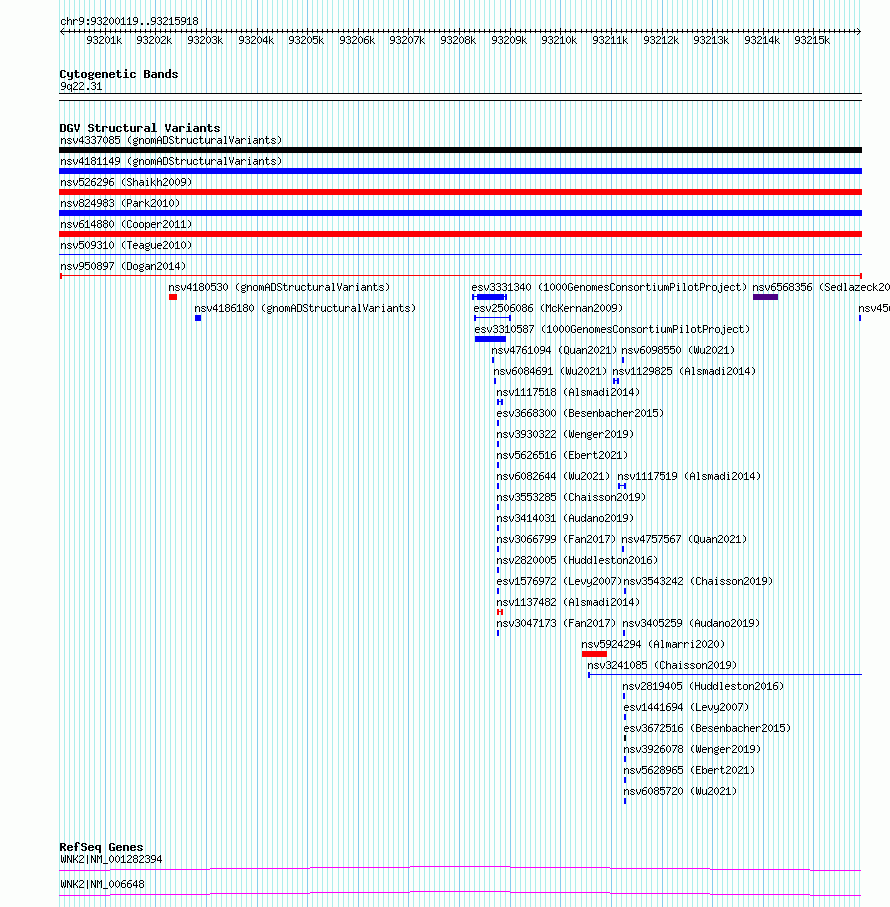Open nsv3047173 (Fan2017) variant
Viewport: 890px width, 907px height.
coord(556,623)
